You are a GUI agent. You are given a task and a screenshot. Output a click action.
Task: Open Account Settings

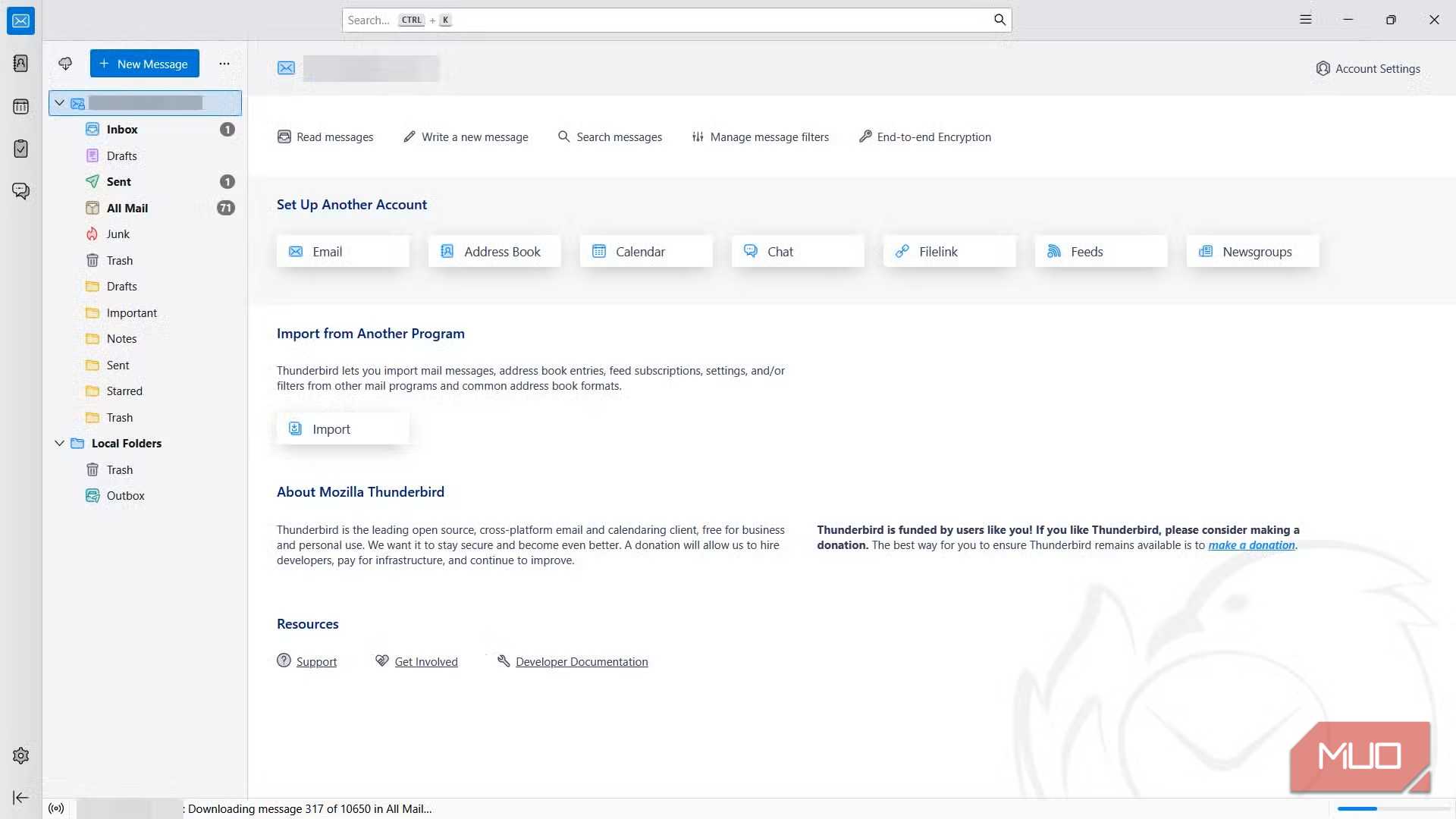coord(1369,68)
